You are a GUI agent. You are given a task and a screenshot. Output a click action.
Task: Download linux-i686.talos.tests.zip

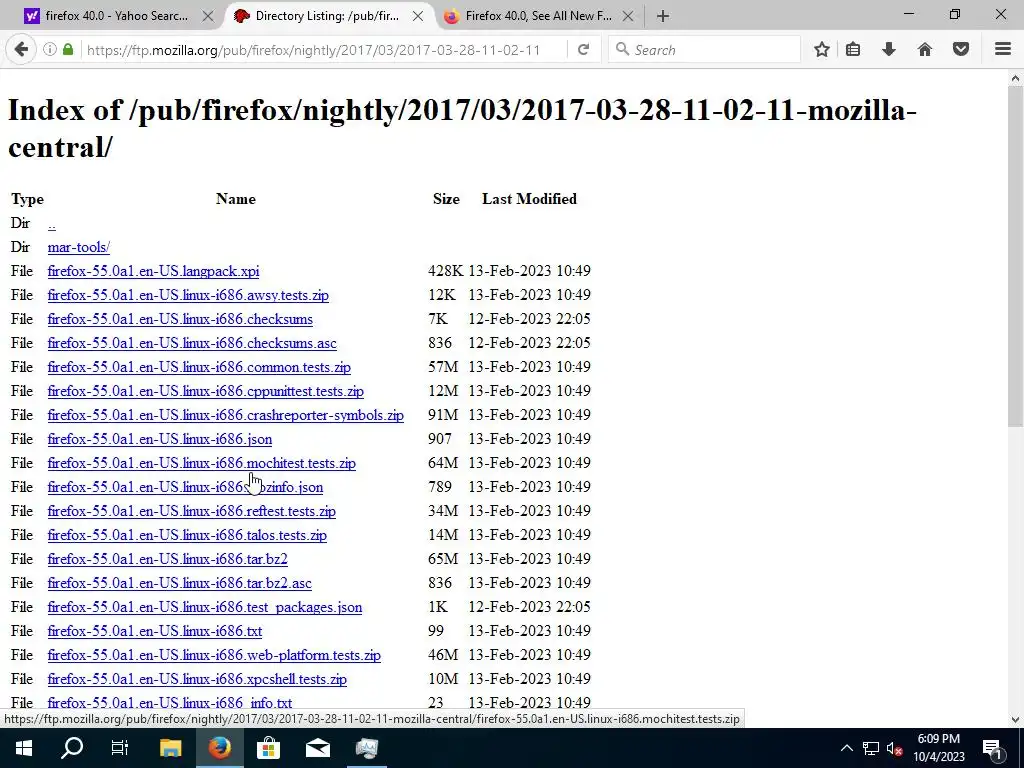tap(187, 536)
